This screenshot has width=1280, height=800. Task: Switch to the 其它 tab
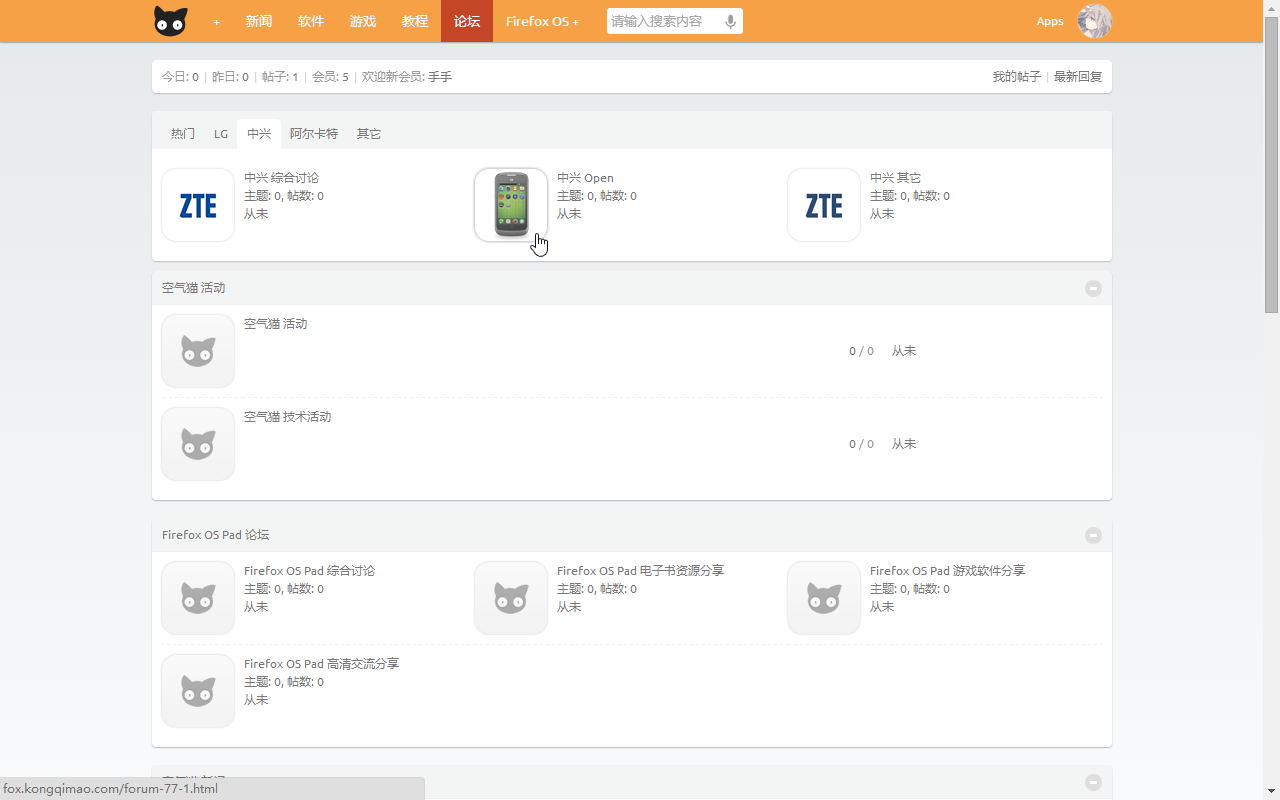click(369, 134)
